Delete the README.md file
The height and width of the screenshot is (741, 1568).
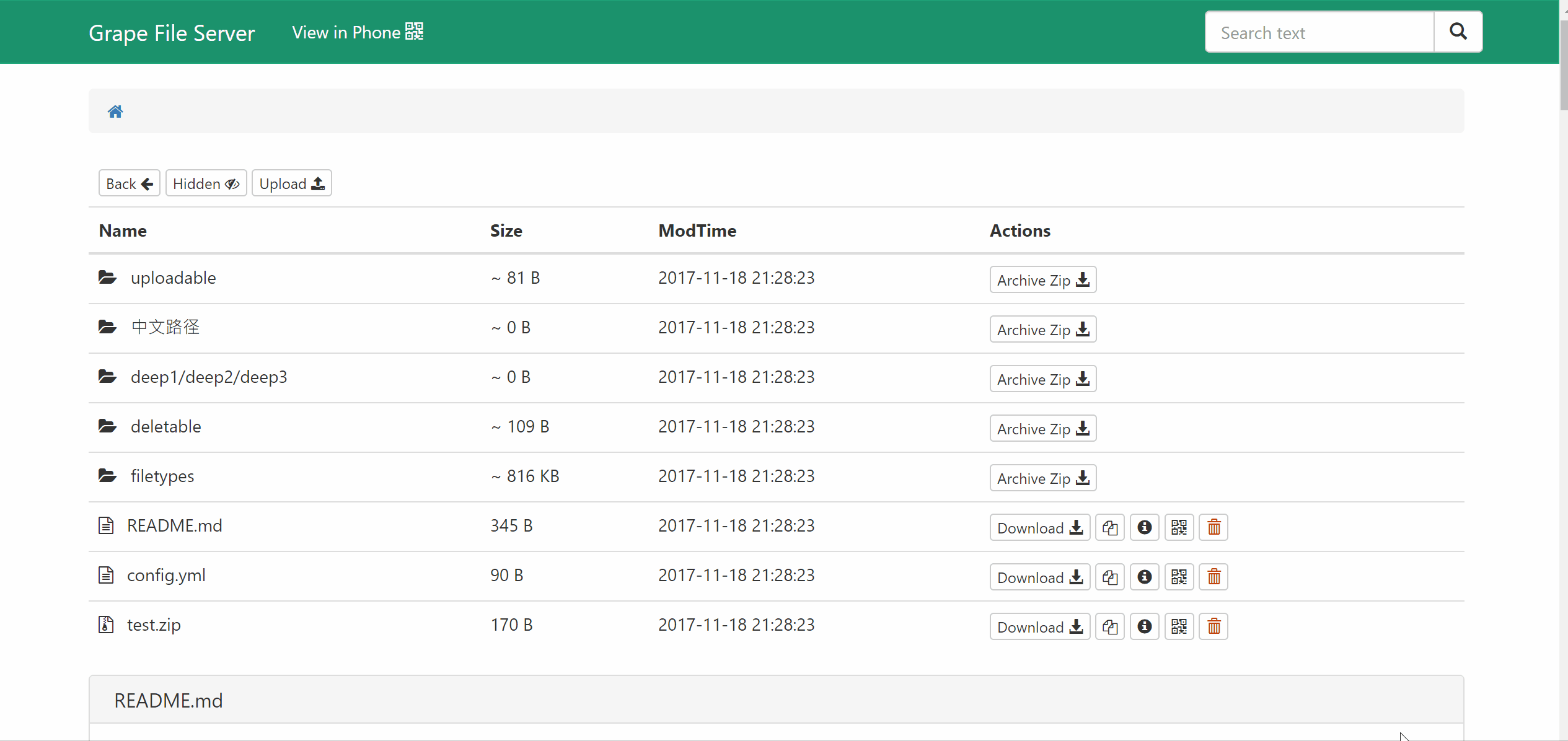[x=1213, y=528]
